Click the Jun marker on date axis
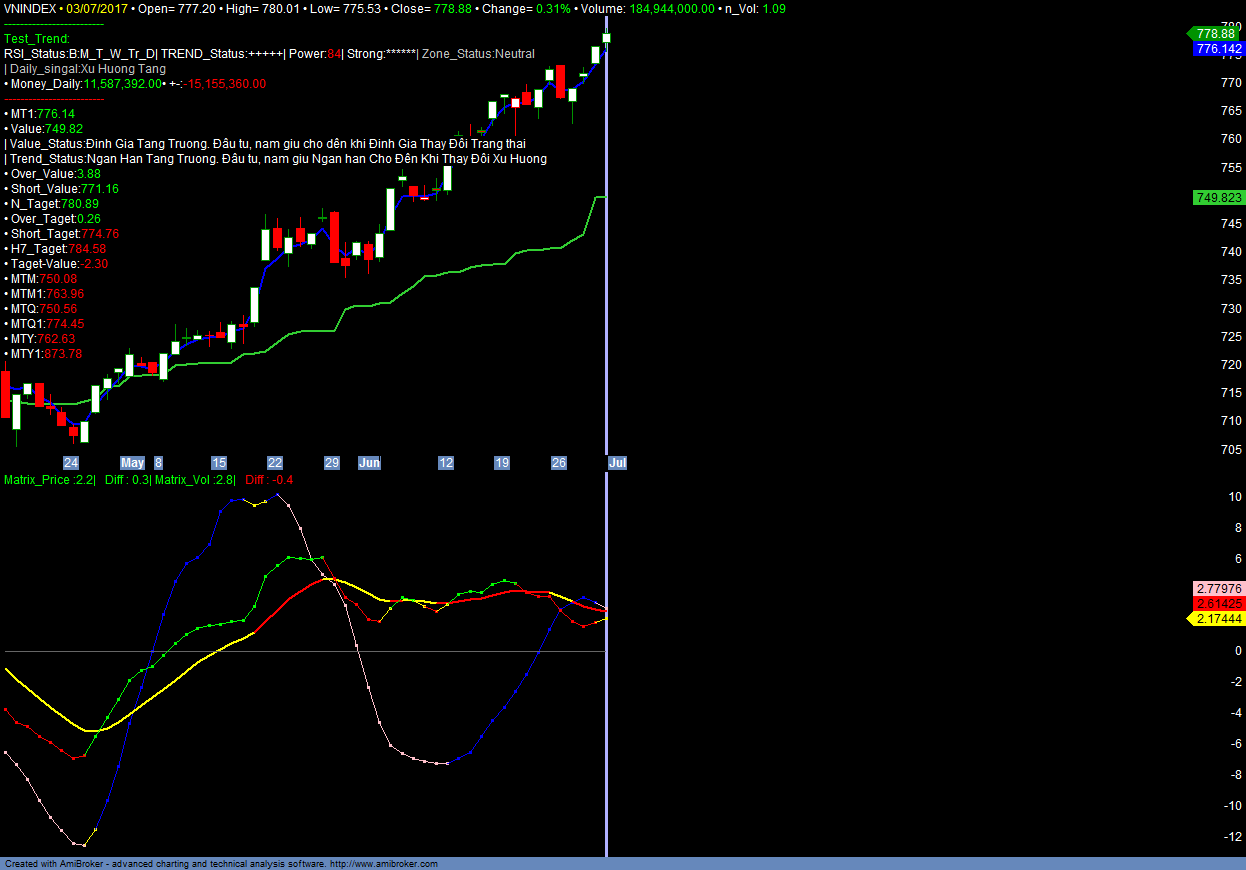The width and height of the screenshot is (1246, 870). pyautogui.click(x=370, y=463)
